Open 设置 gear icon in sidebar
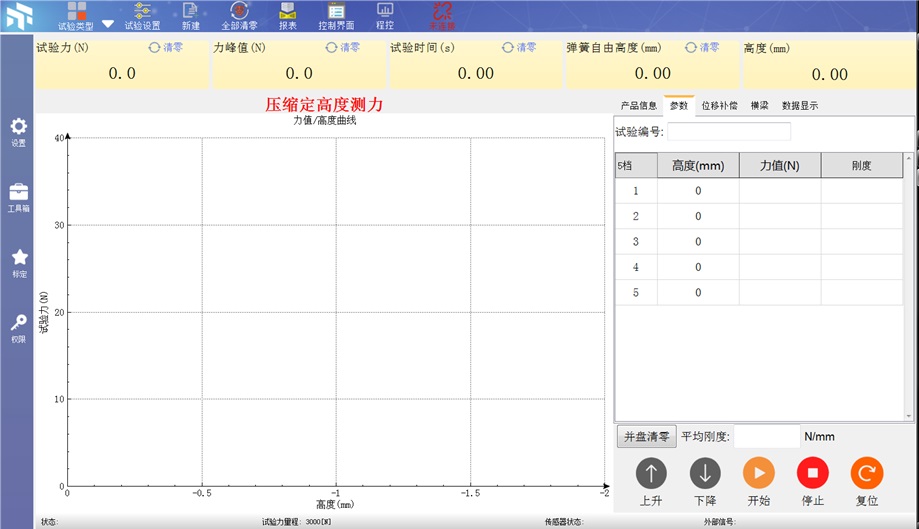Screen dimensions: 919x529 19,130
